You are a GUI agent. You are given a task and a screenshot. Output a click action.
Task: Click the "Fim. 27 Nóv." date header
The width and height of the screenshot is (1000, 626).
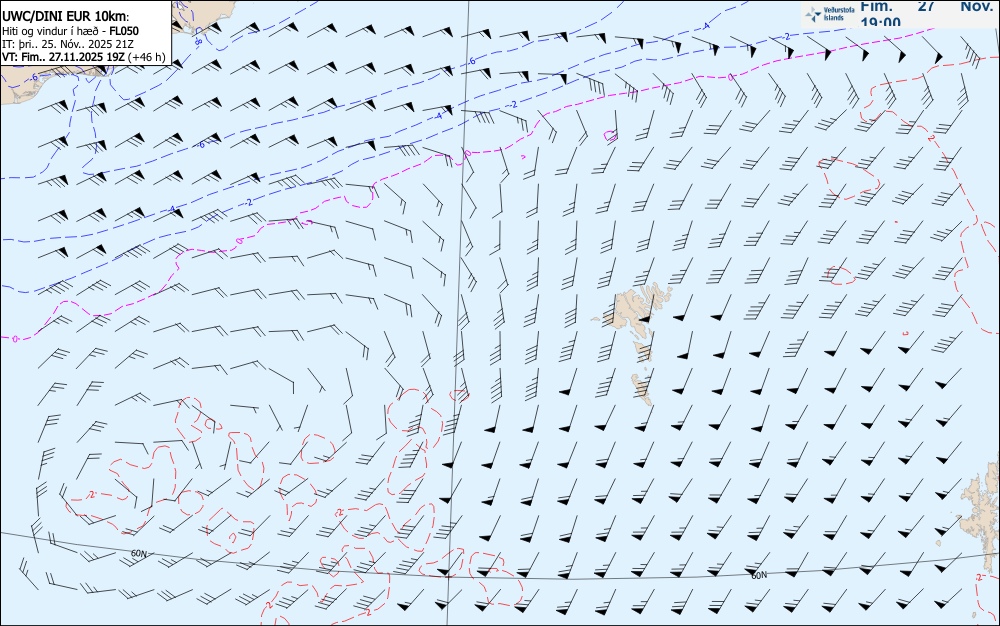[x=927, y=6]
